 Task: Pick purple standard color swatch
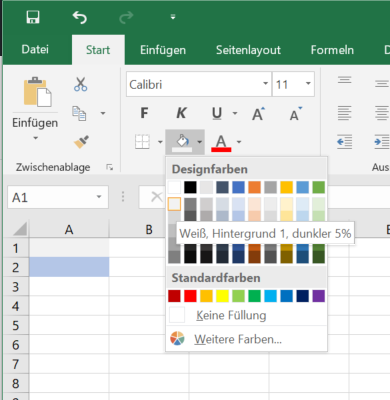point(318,296)
